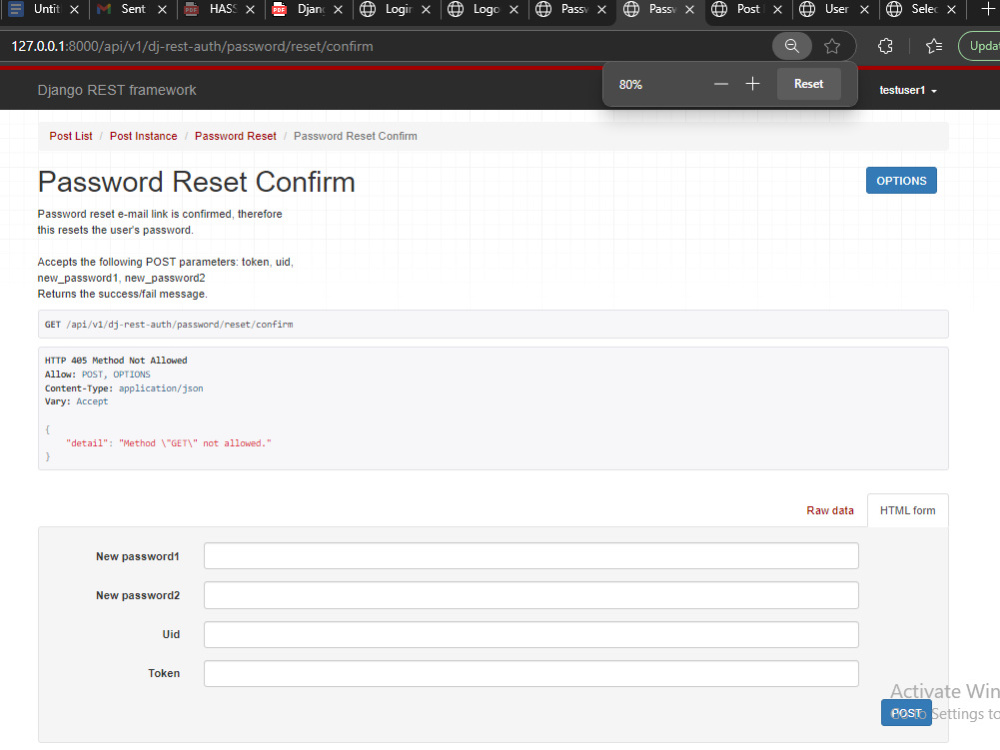Select the GET request path line
1000x750 pixels.
pyautogui.click(x=169, y=325)
